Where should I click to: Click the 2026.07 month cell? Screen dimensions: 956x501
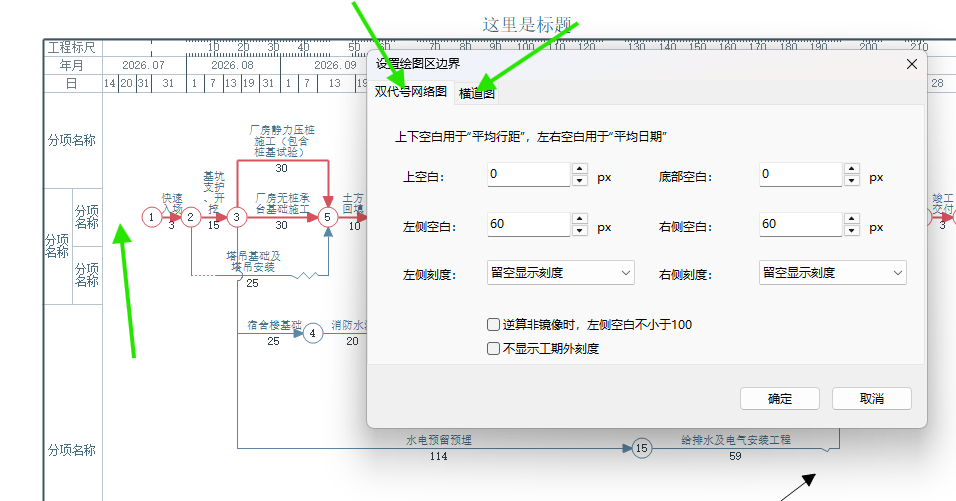[143, 65]
